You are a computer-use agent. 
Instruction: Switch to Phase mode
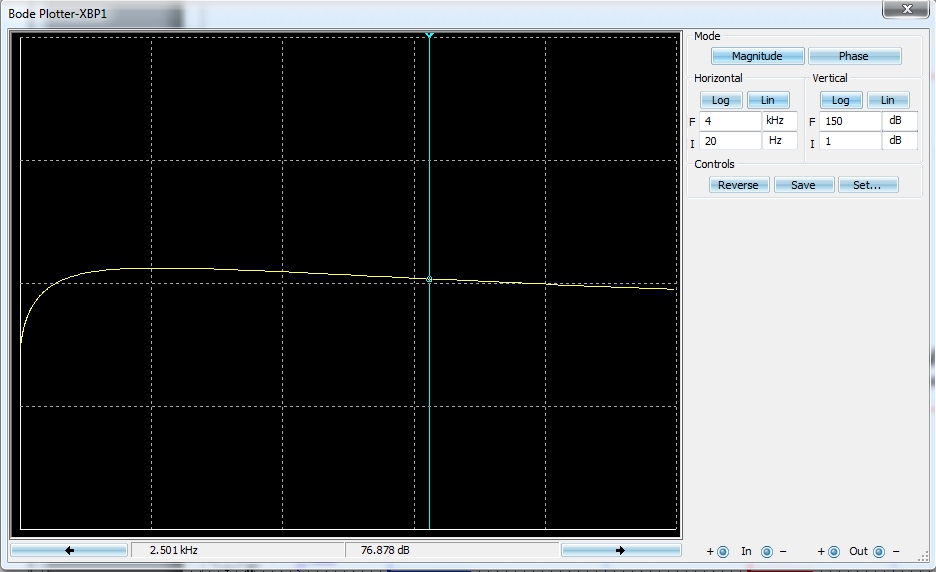point(854,56)
